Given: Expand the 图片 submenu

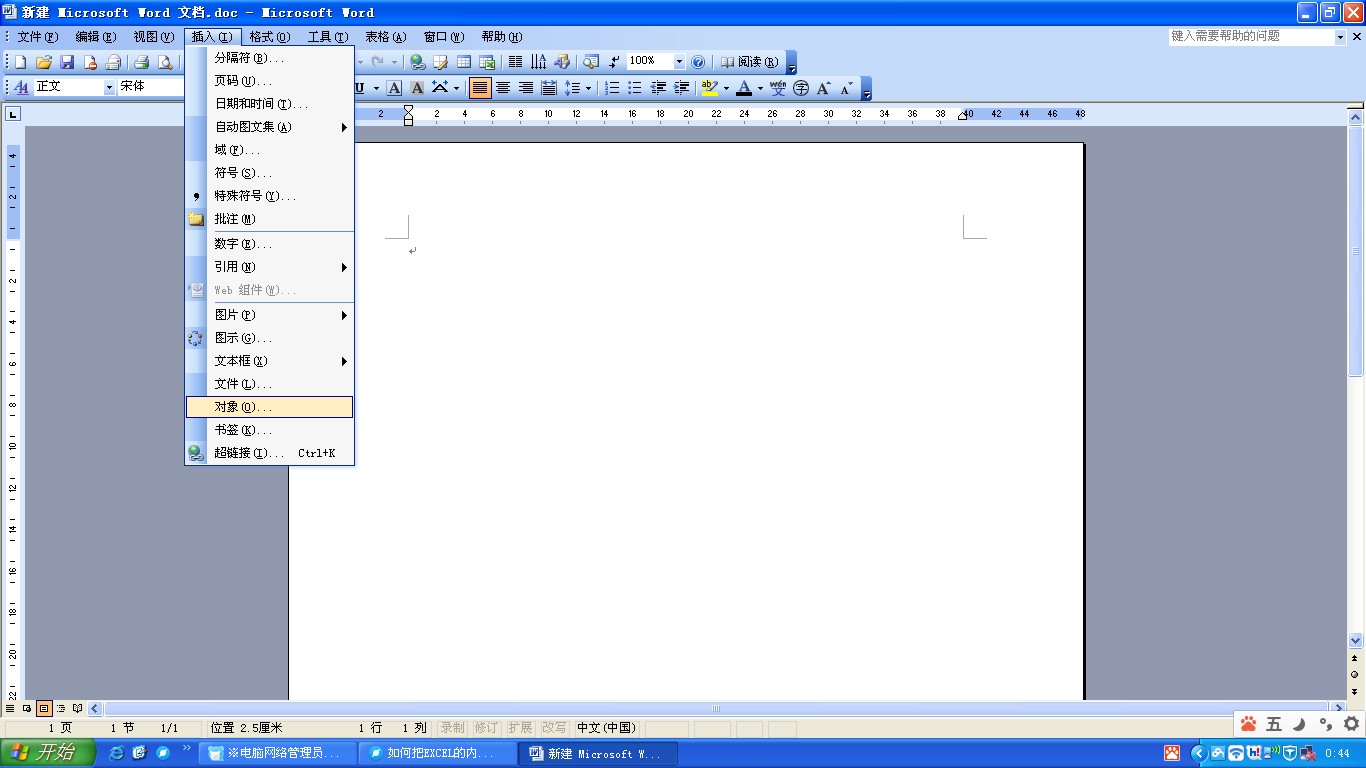Looking at the screenshot, I should pyautogui.click(x=269, y=315).
